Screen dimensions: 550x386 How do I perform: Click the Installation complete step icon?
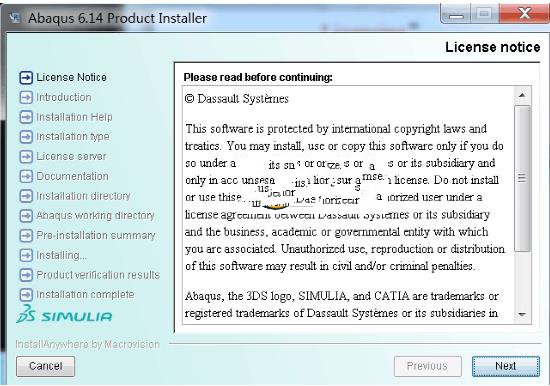point(26,295)
